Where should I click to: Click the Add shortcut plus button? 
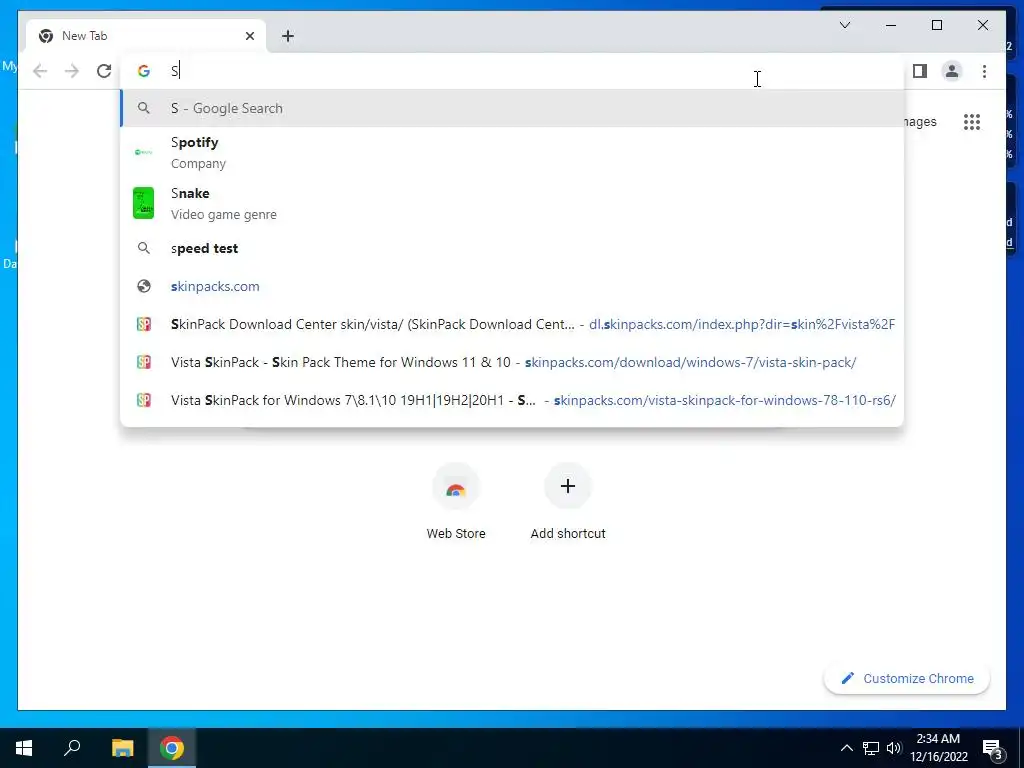568,487
